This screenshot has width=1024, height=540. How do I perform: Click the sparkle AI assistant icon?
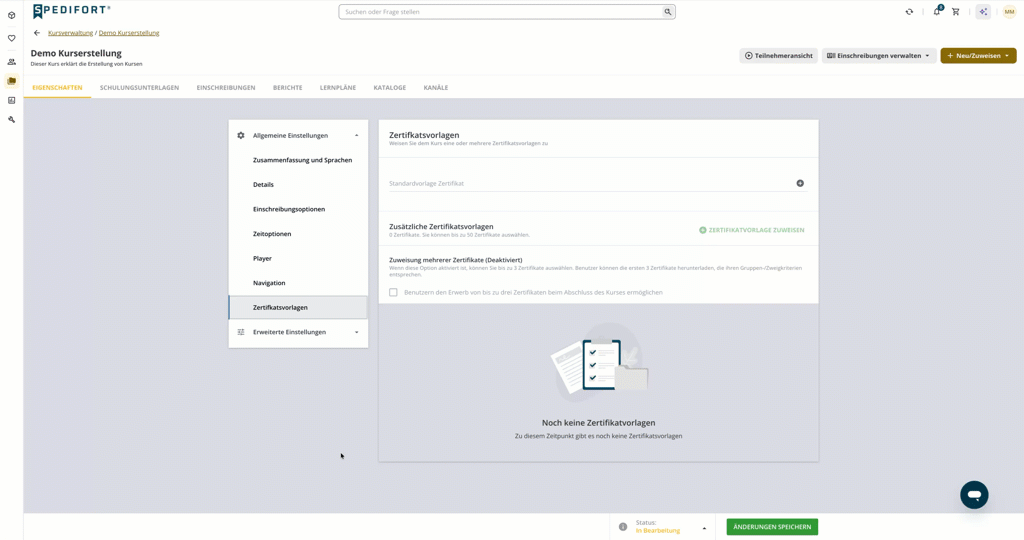983,12
